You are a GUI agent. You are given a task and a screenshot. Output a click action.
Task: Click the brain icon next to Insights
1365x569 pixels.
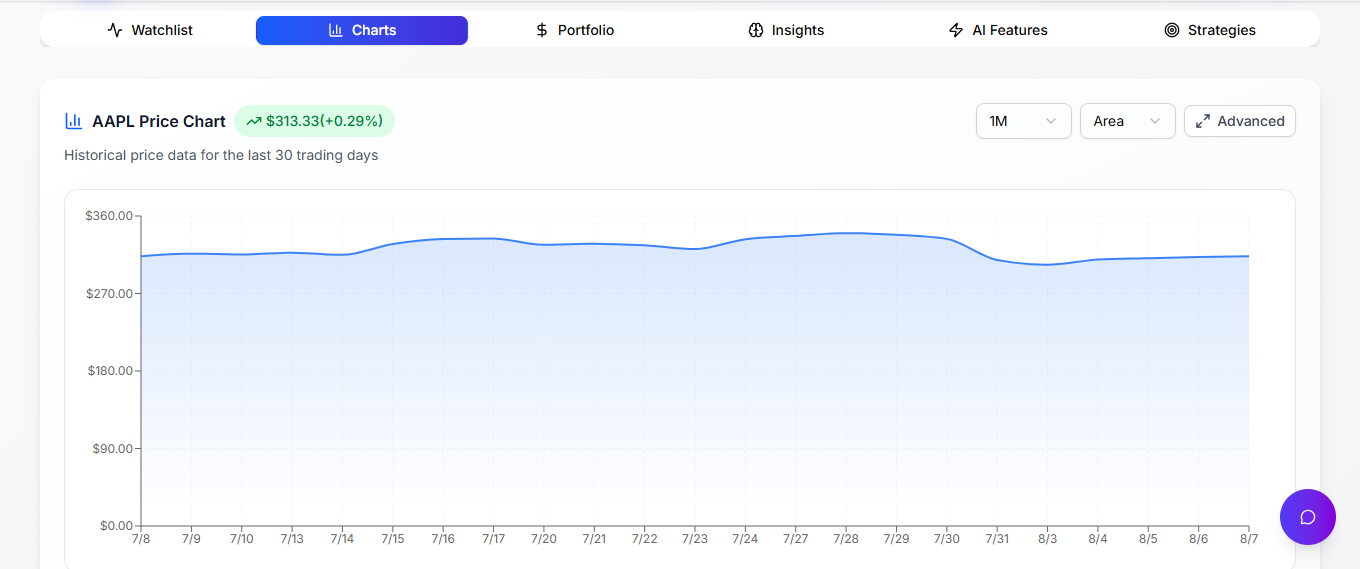coord(756,30)
